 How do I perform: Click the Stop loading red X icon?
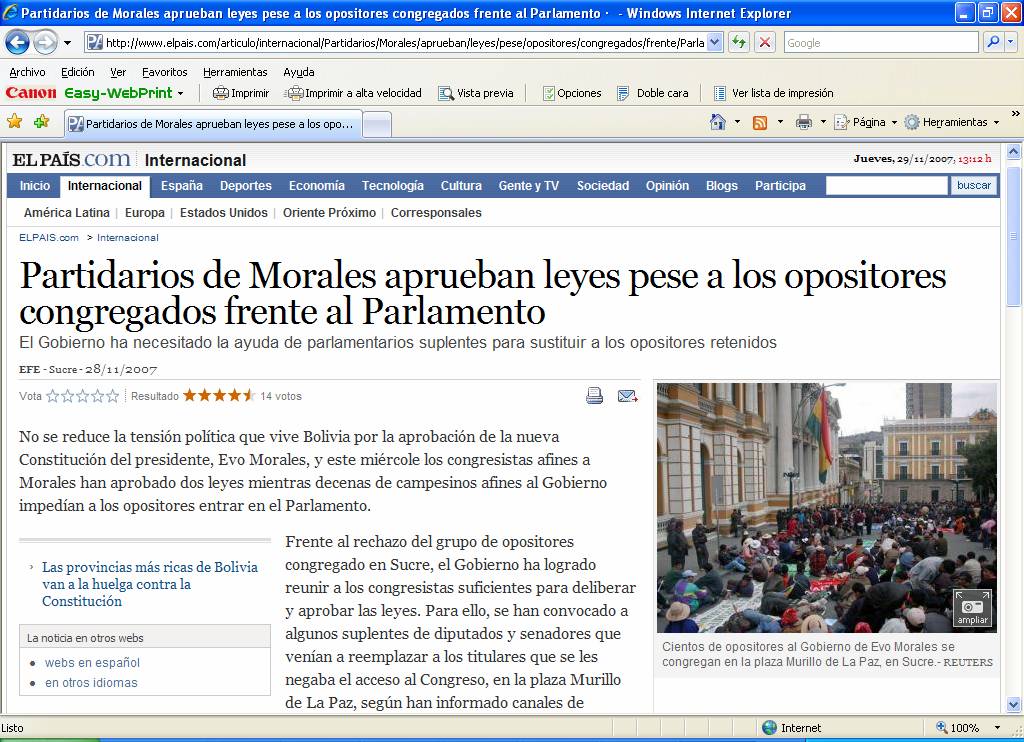(x=765, y=43)
